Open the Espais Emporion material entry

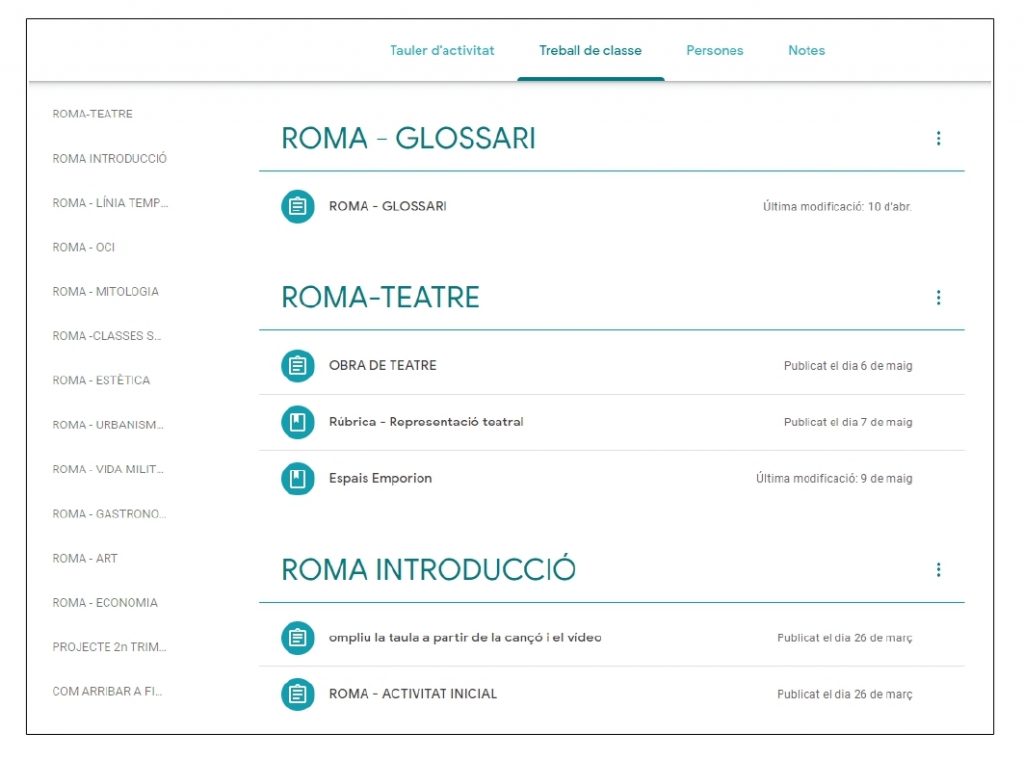tap(380, 479)
